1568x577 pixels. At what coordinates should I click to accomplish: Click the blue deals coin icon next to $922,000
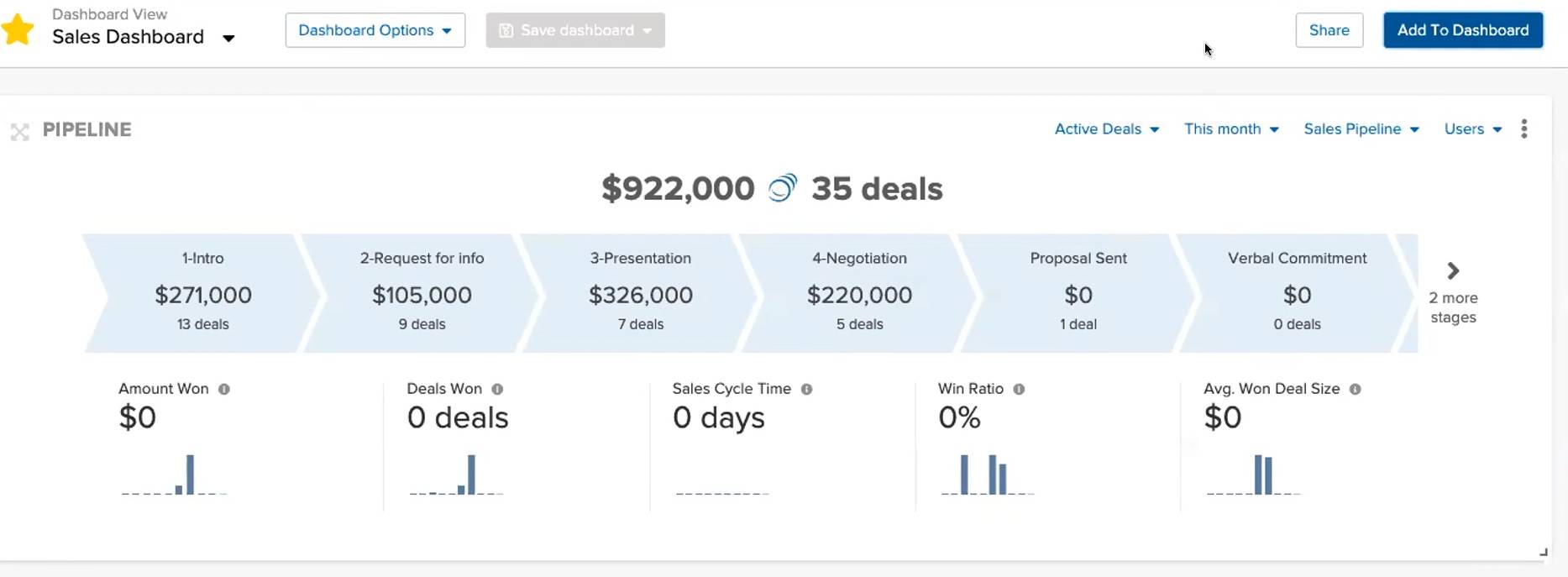pos(782,188)
